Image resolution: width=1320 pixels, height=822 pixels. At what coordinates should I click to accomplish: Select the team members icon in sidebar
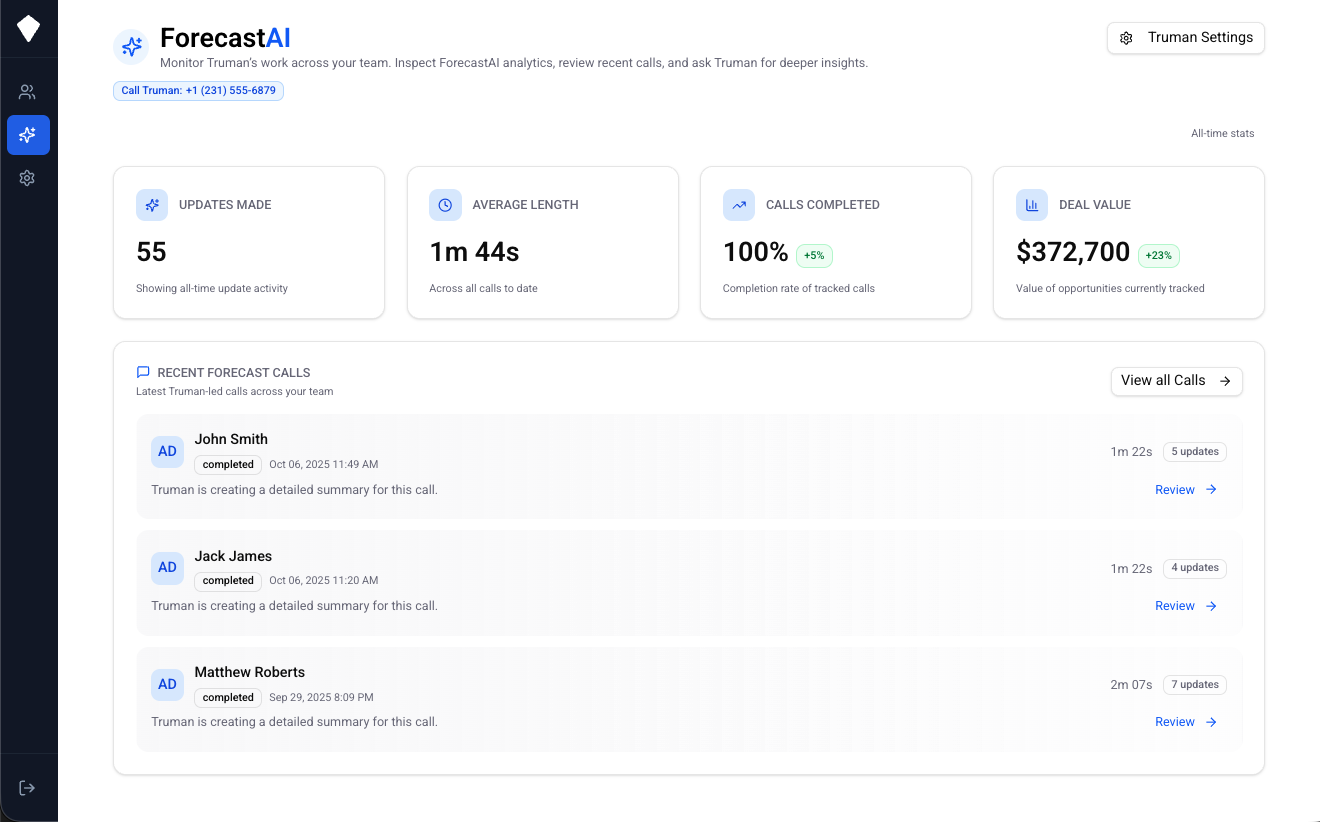[27, 91]
